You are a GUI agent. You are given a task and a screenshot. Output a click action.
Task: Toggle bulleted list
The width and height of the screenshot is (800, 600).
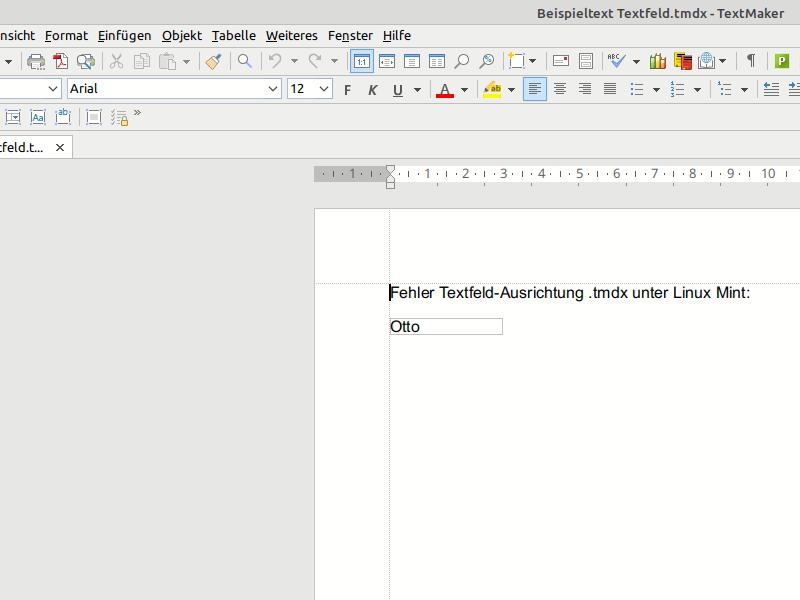637,90
